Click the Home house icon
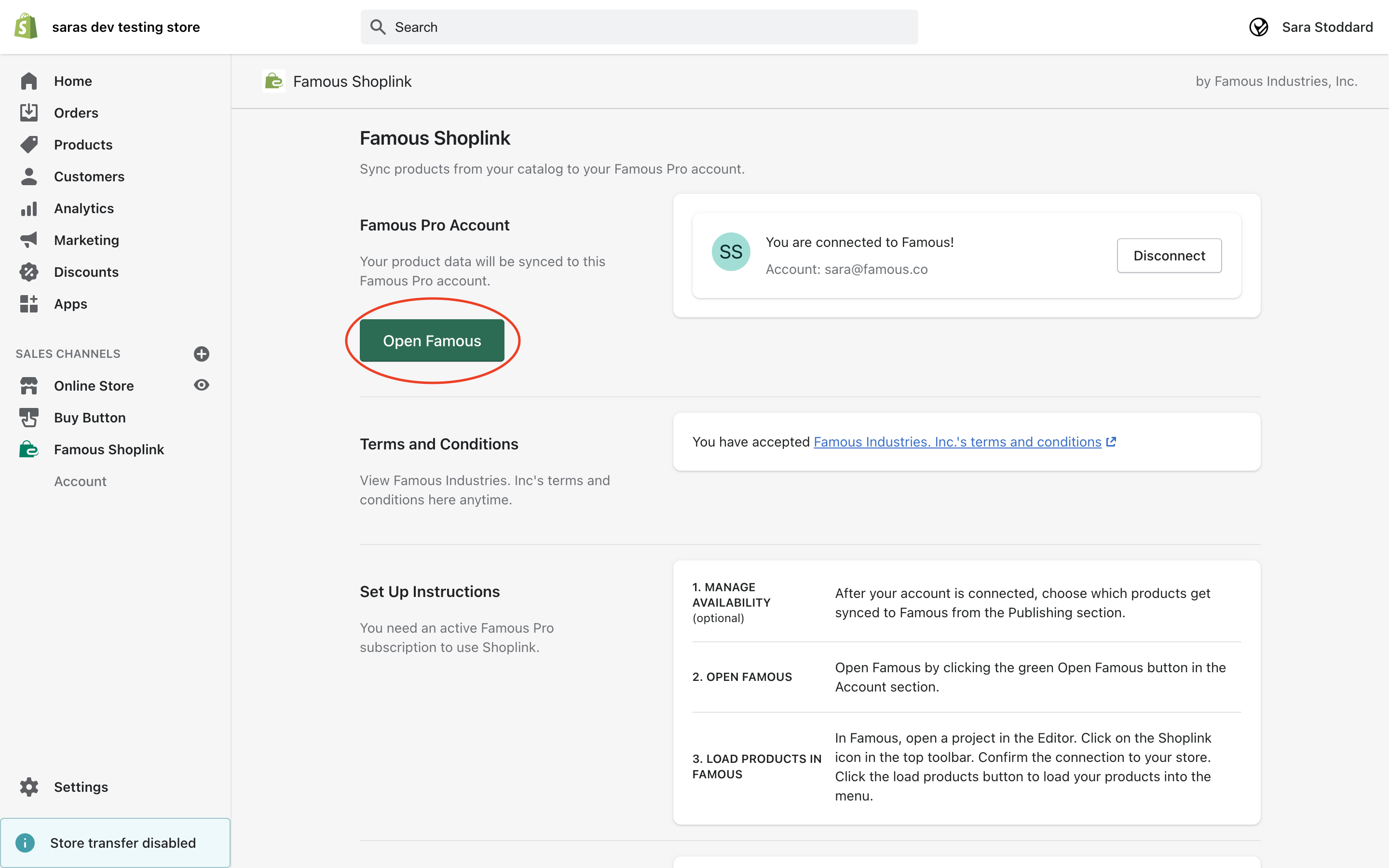This screenshot has height=868, width=1389. click(29, 81)
